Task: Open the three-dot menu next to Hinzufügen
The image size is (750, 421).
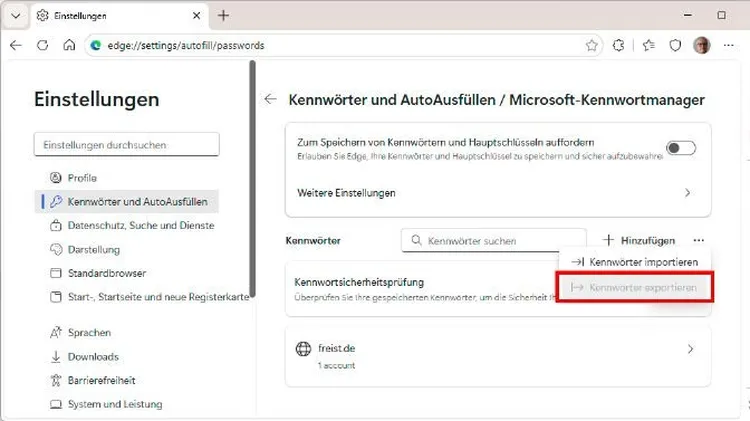Action: (x=698, y=240)
